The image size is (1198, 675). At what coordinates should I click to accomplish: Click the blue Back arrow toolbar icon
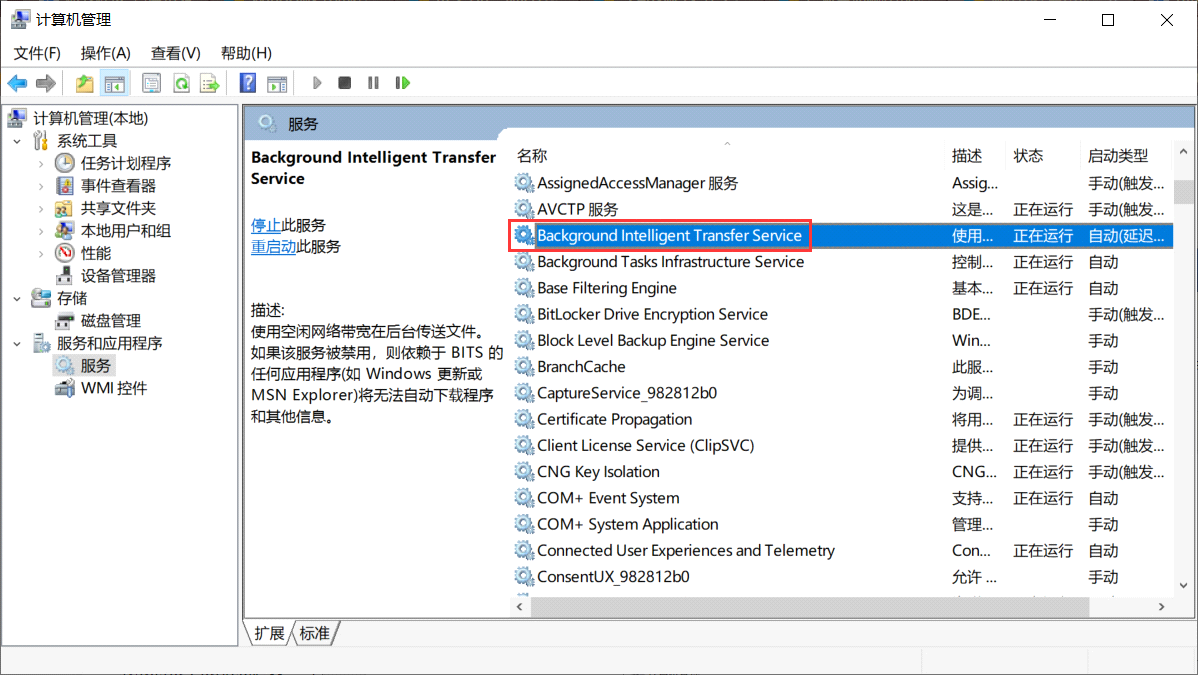[x=17, y=83]
